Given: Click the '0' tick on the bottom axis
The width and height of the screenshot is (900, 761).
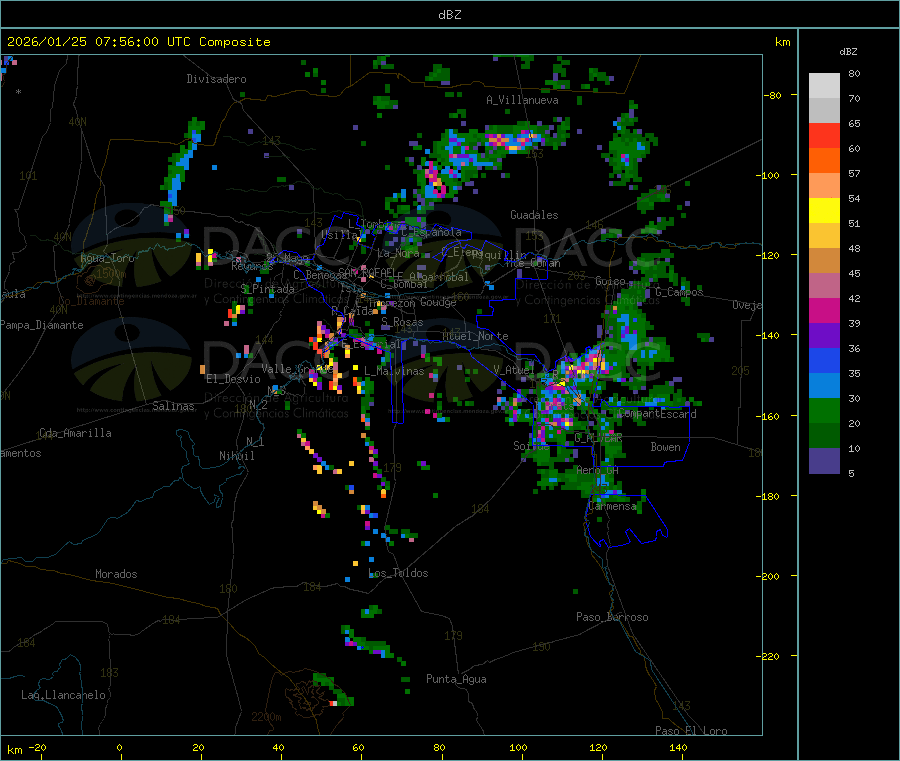Looking at the screenshot, I should tap(119, 747).
